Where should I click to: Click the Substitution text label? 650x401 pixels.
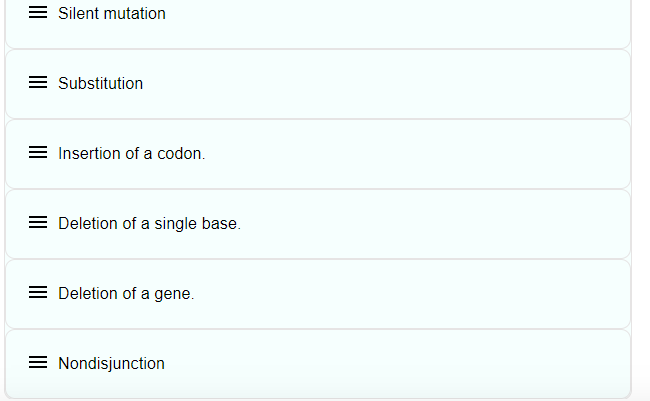coord(100,84)
